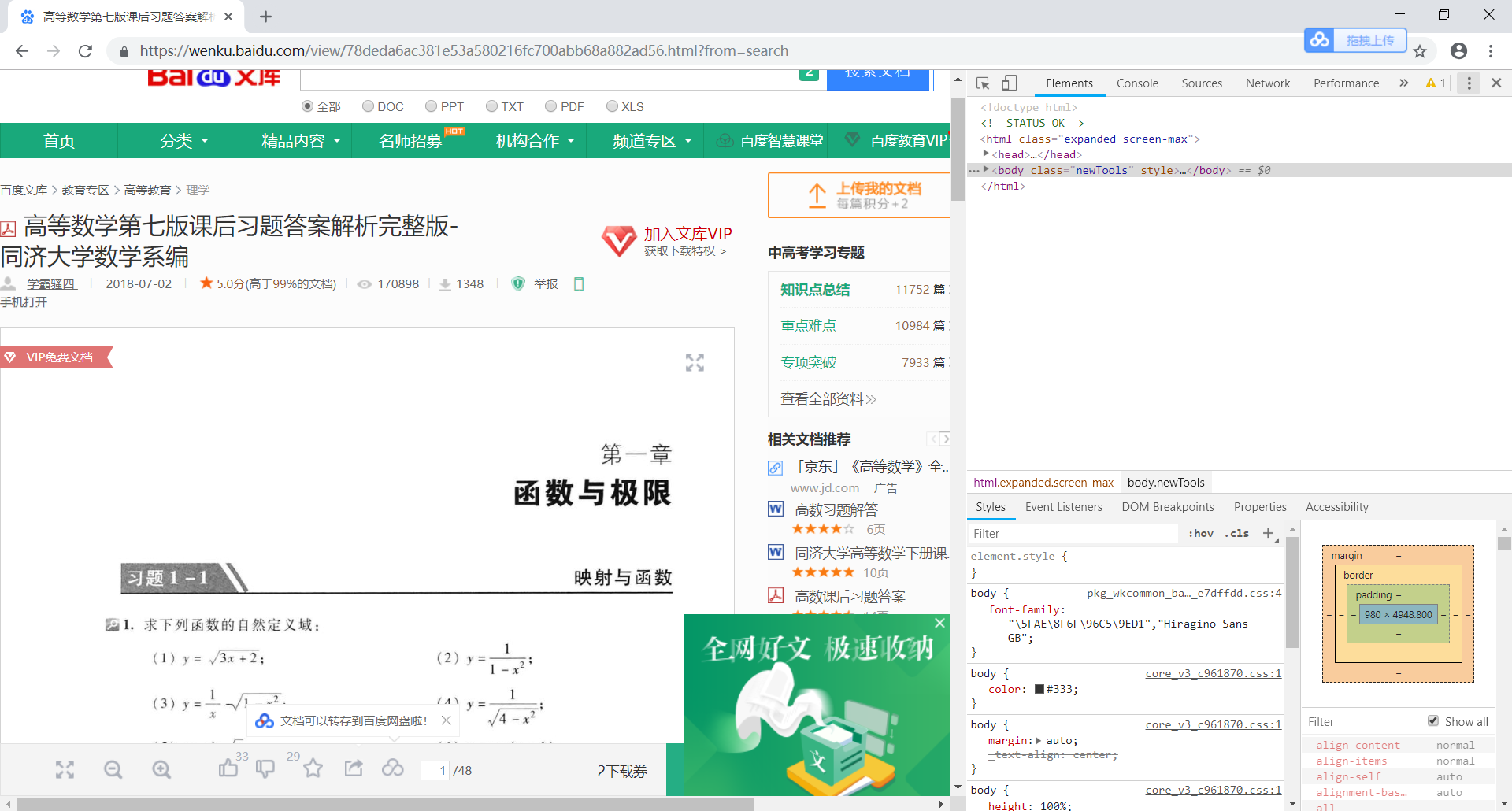The width and height of the screenshot is (1512, 811).
Task: Open the Chrome profile avatar icon
Action: pyautogui.click(x=1458, y=51)
